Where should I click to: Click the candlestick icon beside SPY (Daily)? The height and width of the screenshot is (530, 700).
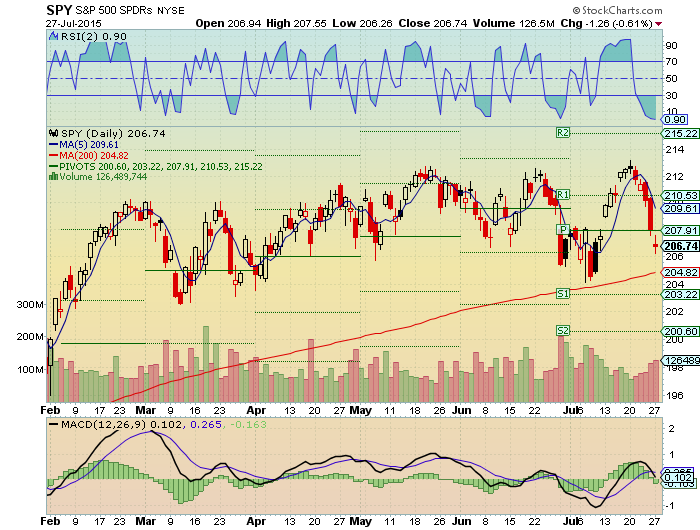54,134
